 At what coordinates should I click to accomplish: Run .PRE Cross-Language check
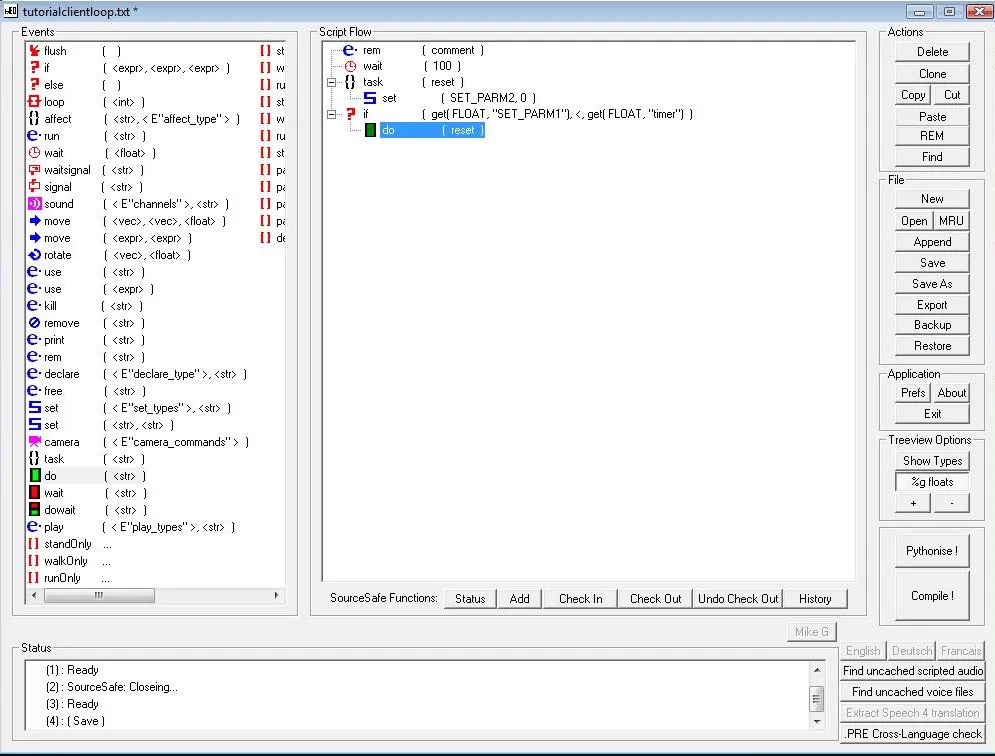913,734
